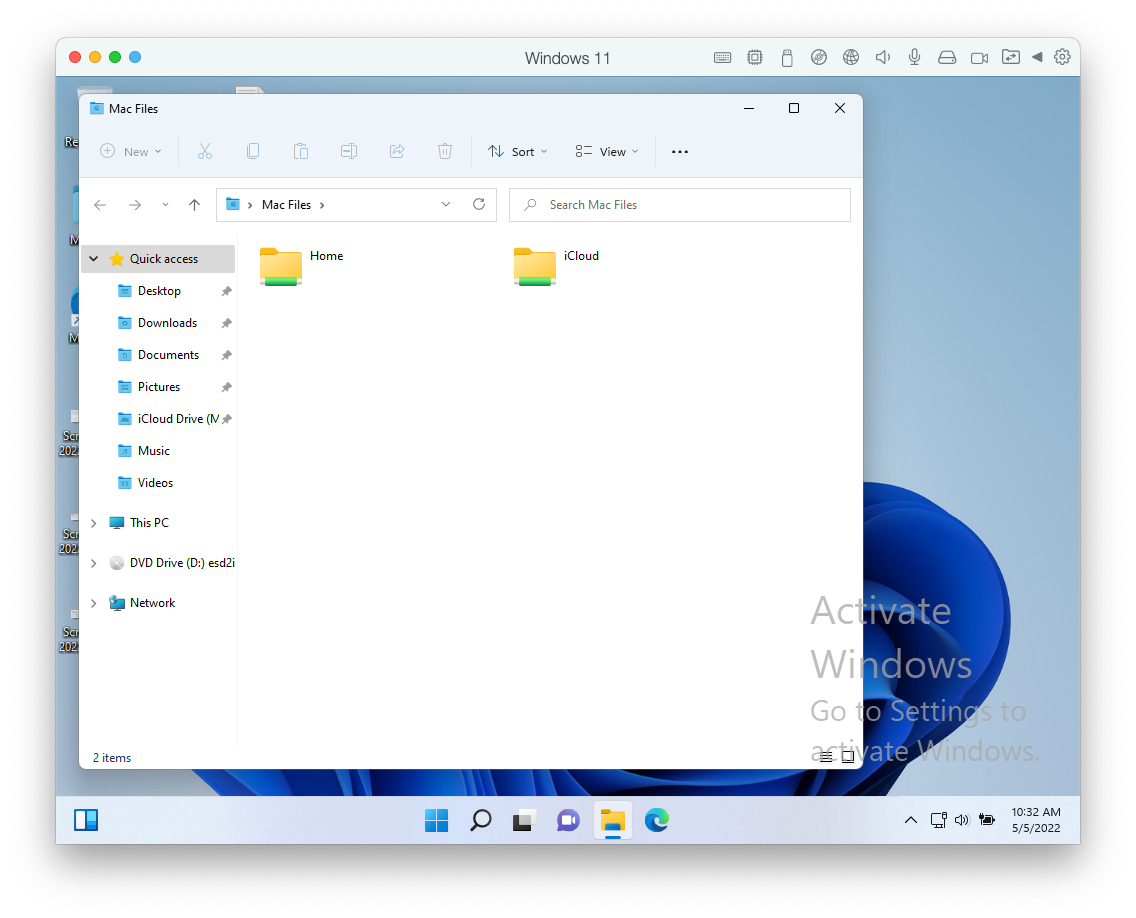Click the Parallels network globe icon
The width and height of the screenshot is (1136, 918).
point(851,57)
